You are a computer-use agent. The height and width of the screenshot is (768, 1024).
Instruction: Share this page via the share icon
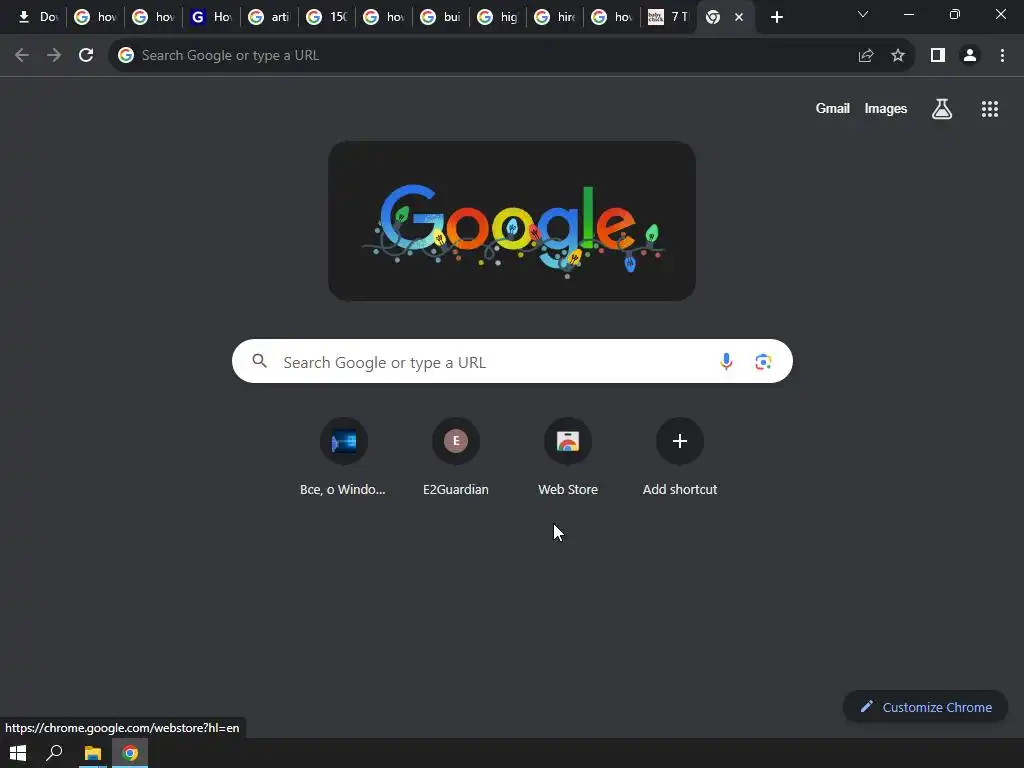click(x=866, y=56)
